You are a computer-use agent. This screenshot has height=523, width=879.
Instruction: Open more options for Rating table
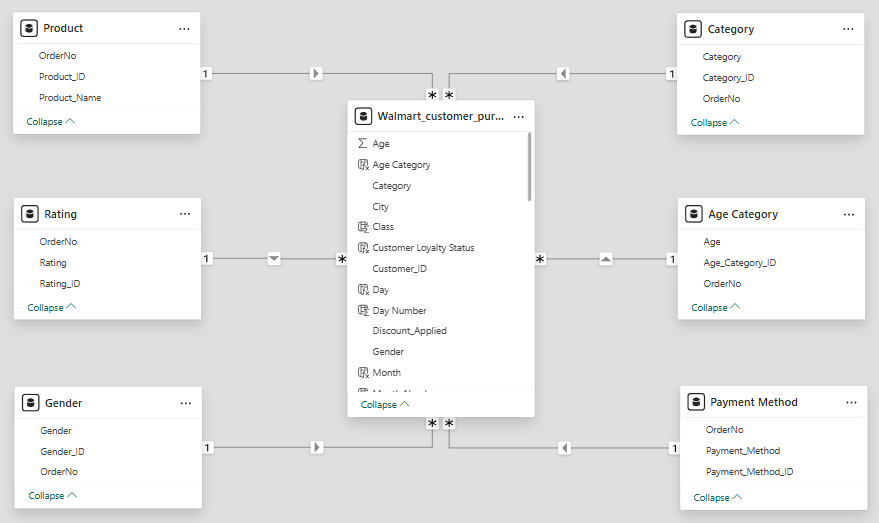185,214
